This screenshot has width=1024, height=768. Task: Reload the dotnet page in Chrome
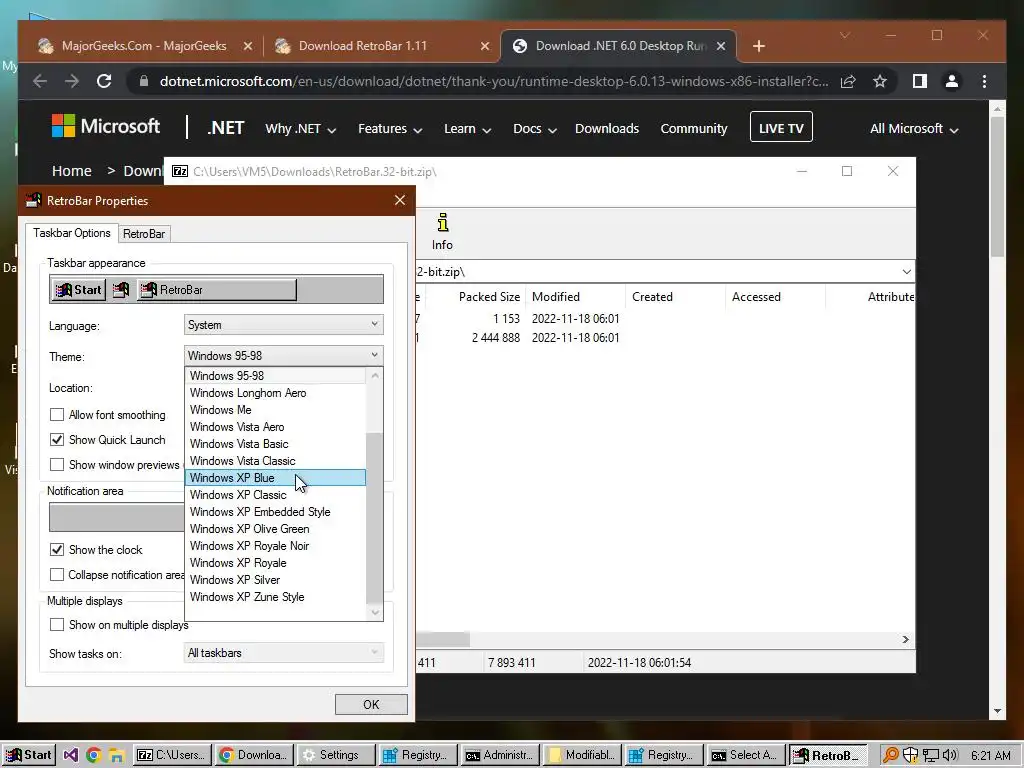coord(104,81)
